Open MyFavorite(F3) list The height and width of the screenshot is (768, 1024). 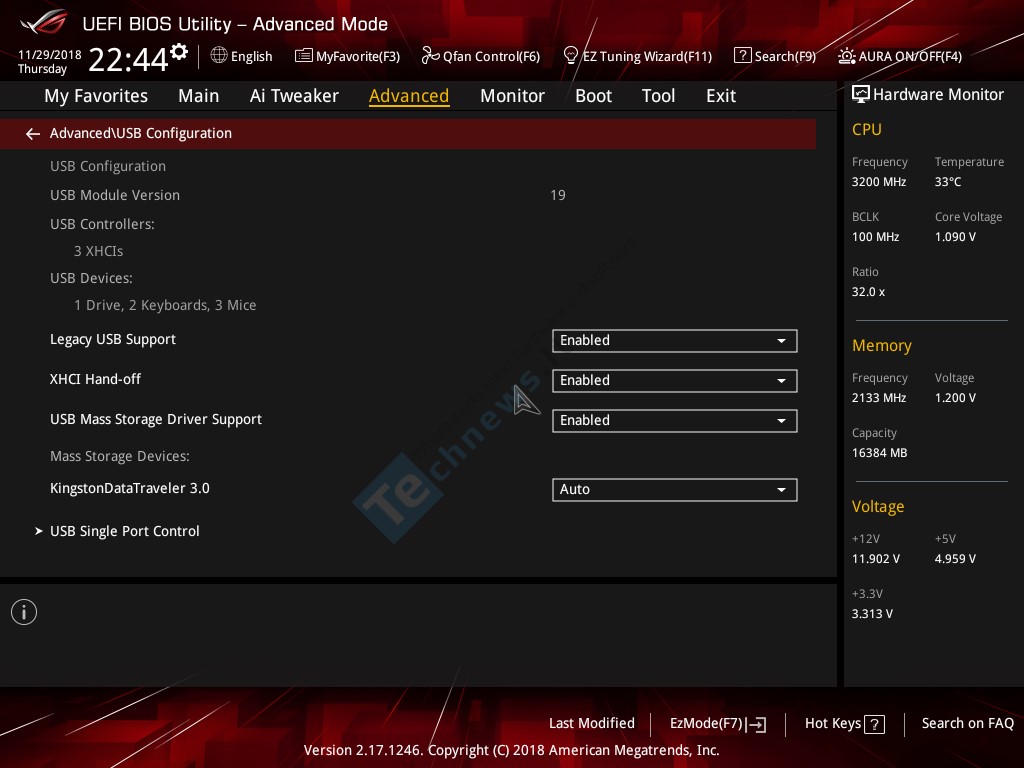(347, 56)
